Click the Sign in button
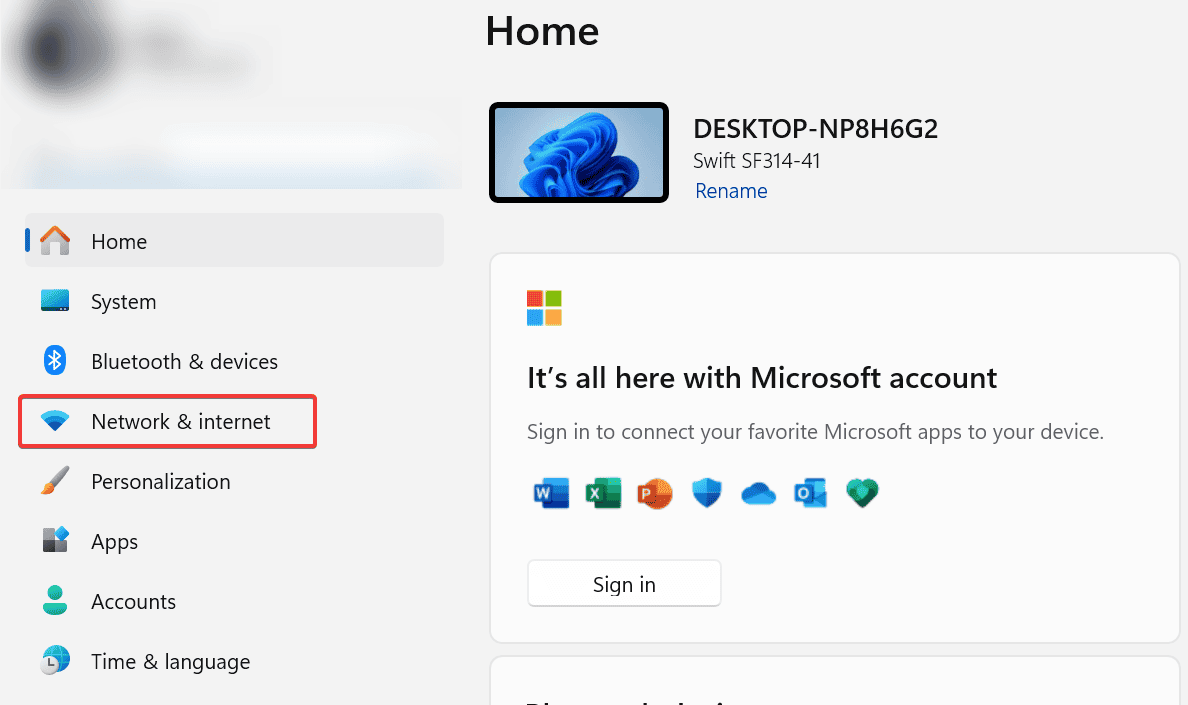 (x=624, y=583)
